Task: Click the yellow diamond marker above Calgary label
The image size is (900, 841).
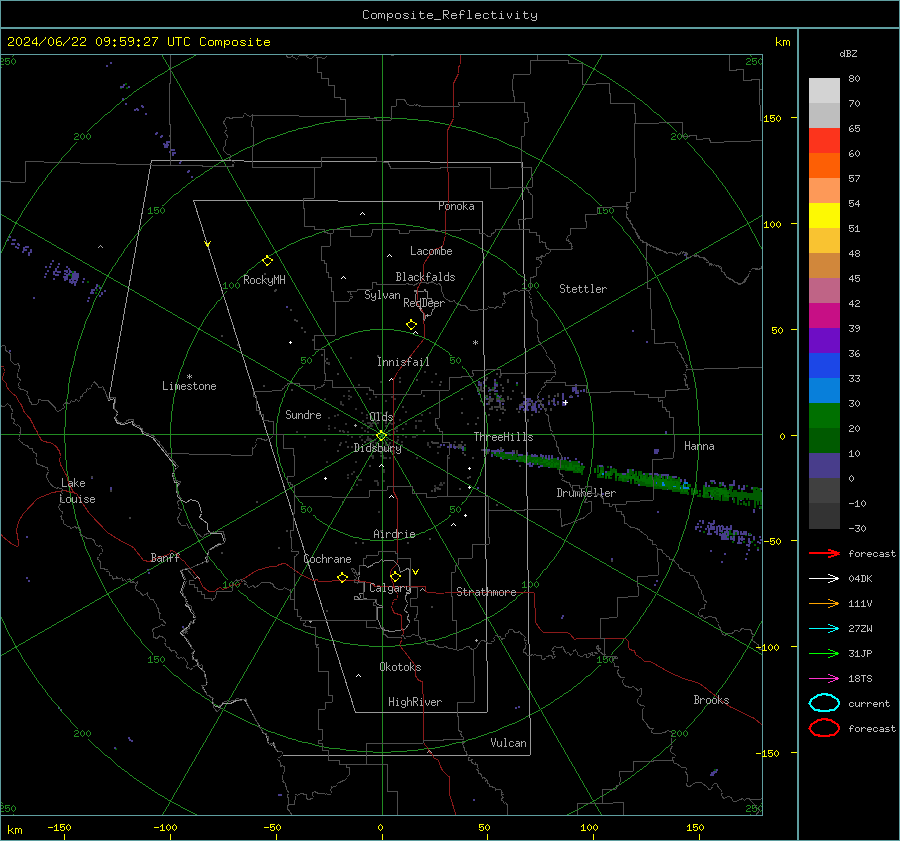Action: 395,576
